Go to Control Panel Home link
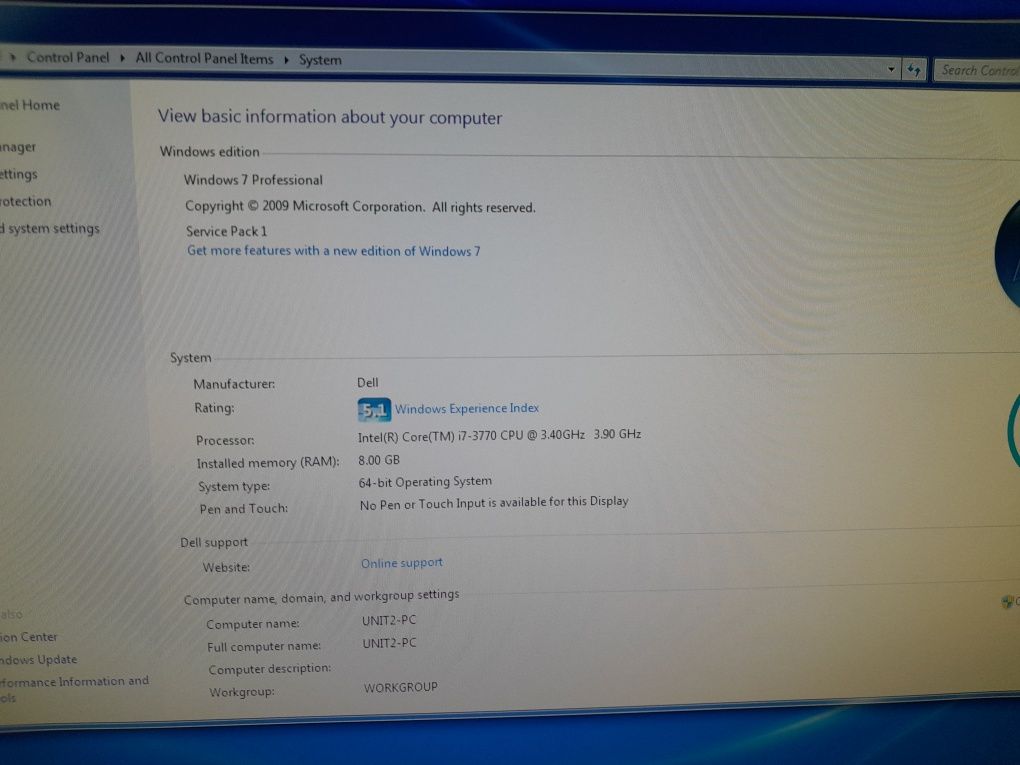1020x765 pixels. pos(30,105)
